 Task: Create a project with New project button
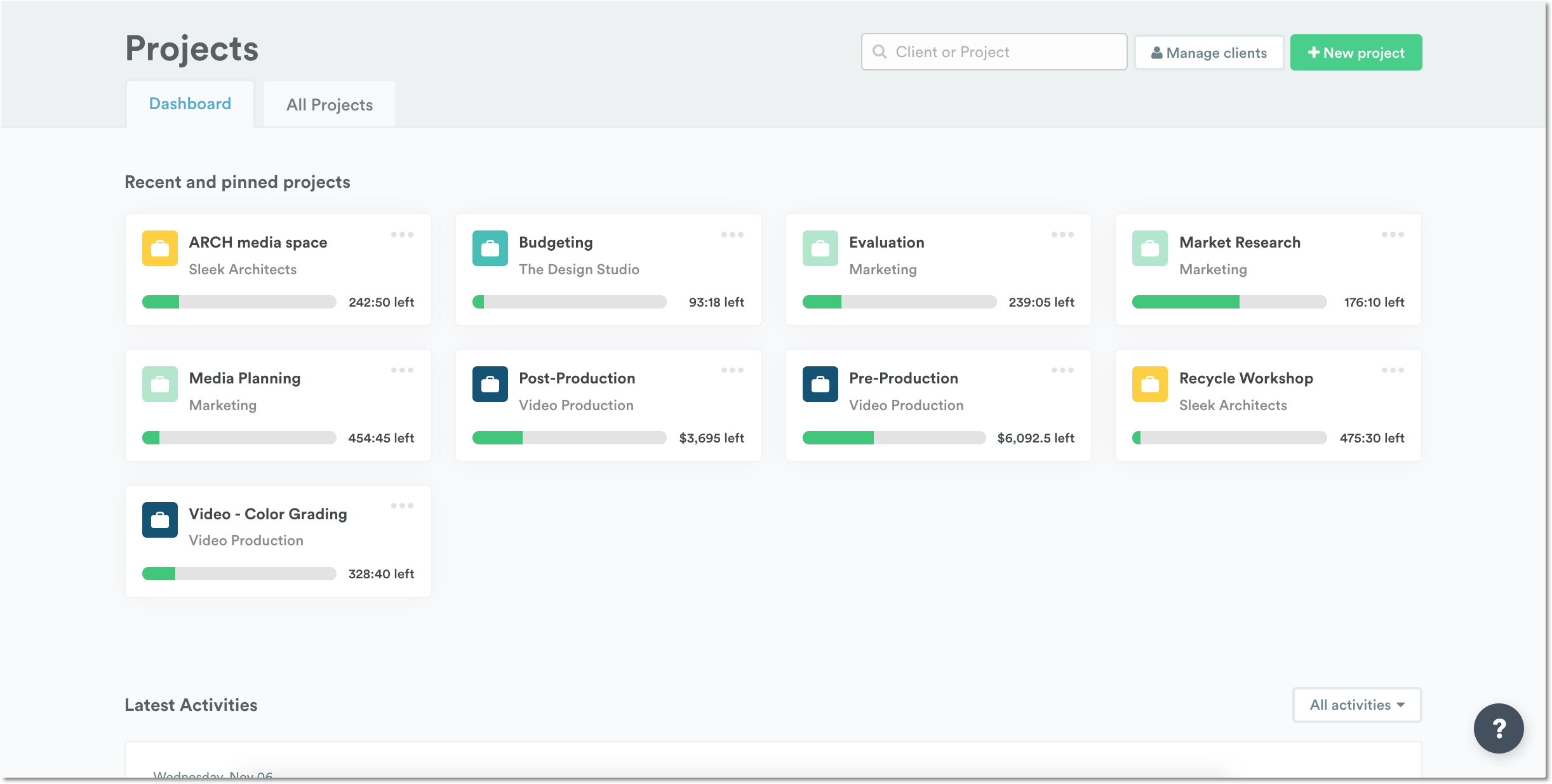pos(1356,52)
